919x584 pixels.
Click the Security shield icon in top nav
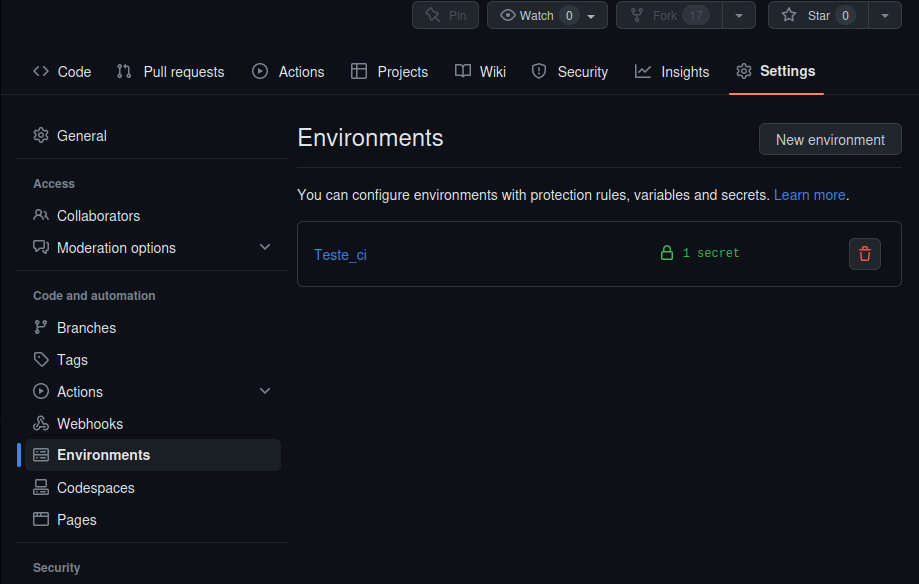539,72
